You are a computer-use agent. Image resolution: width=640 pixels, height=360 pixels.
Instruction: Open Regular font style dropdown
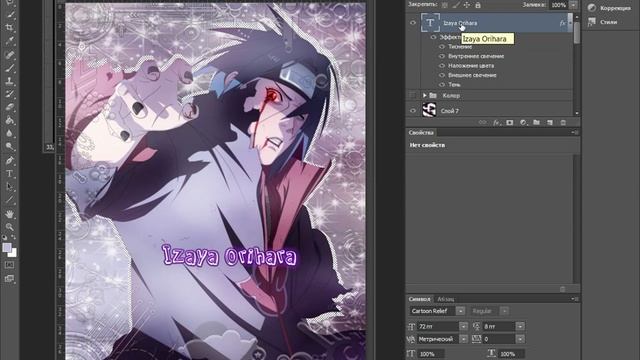504,311
